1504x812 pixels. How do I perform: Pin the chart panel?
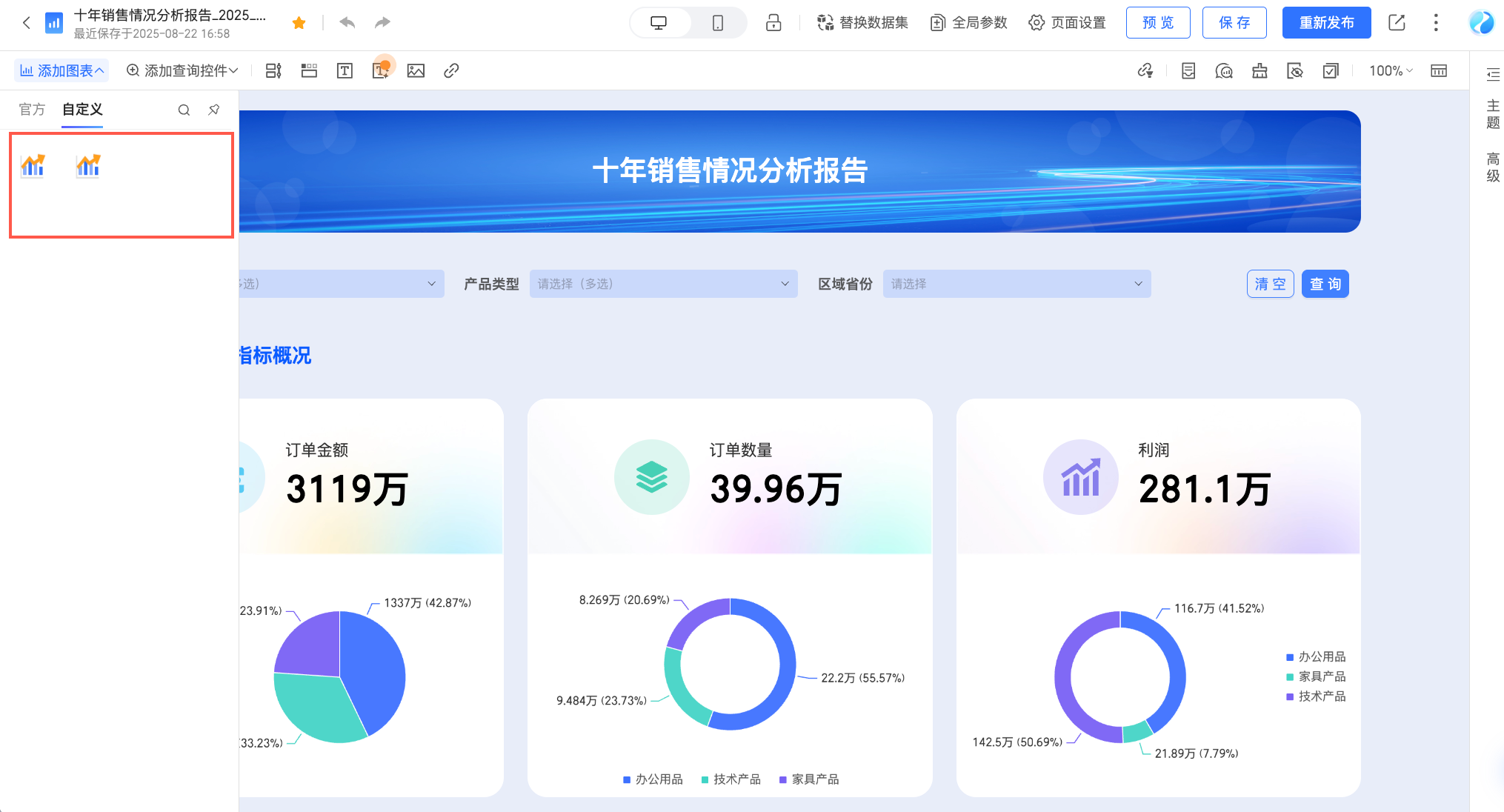pos(214,110)
